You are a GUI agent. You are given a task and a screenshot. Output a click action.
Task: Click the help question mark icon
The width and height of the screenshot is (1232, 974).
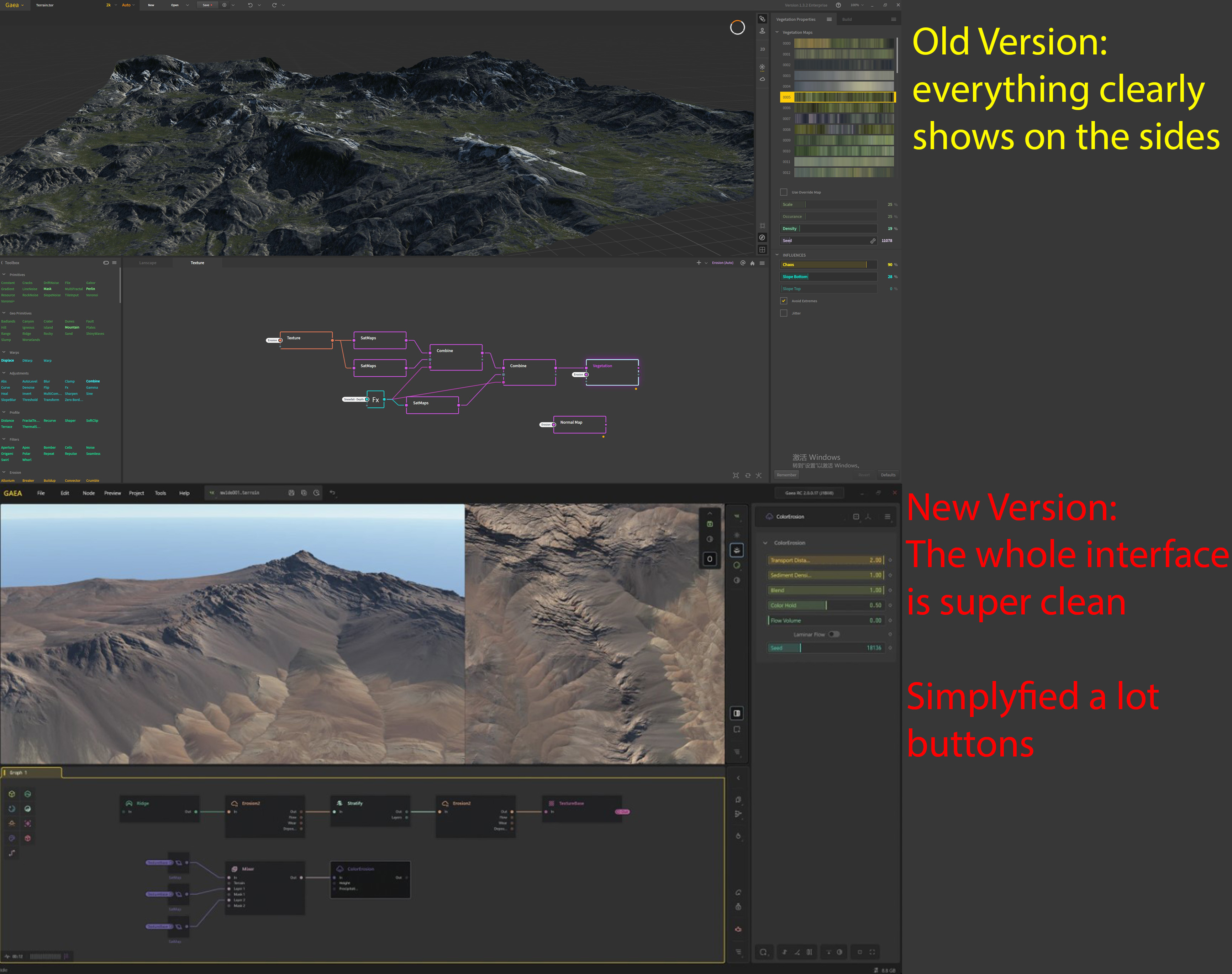click(838, 5)
